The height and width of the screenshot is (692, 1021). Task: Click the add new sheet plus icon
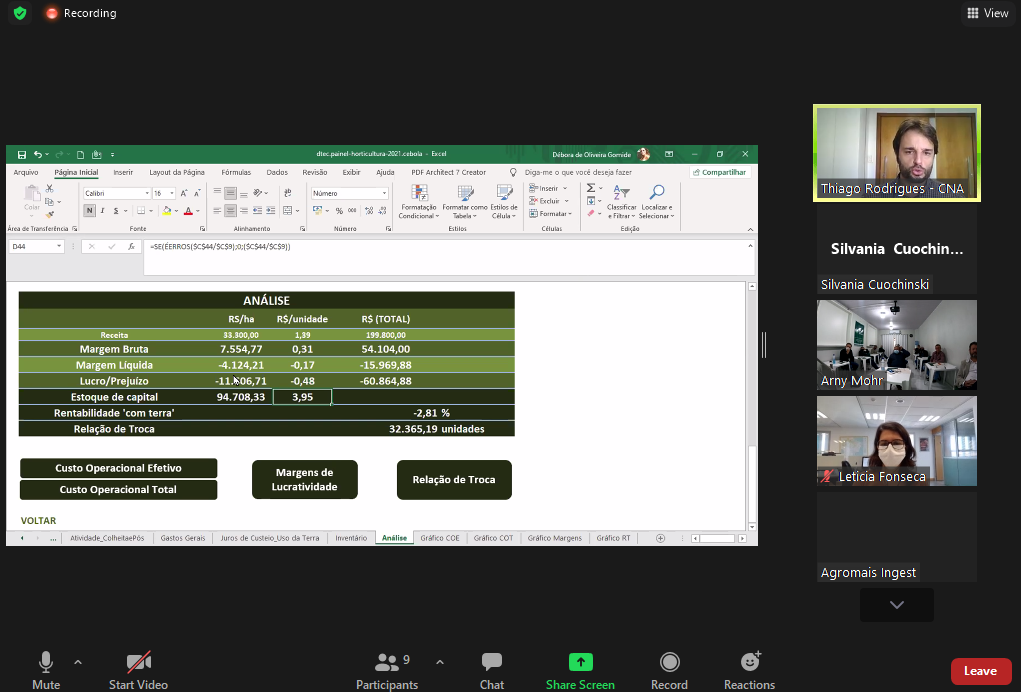[660, 538]
